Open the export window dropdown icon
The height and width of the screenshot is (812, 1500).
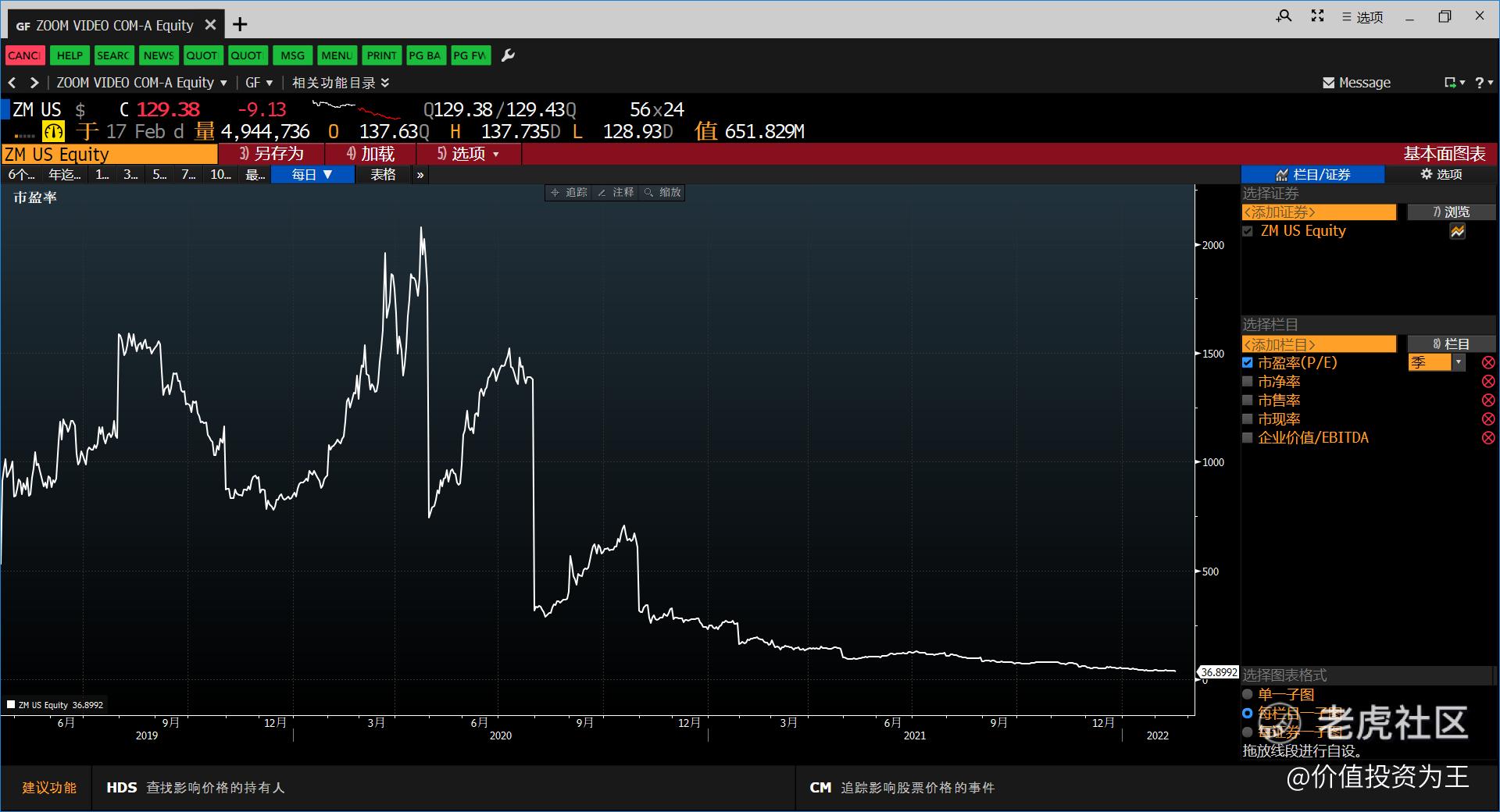(1454, 83)
